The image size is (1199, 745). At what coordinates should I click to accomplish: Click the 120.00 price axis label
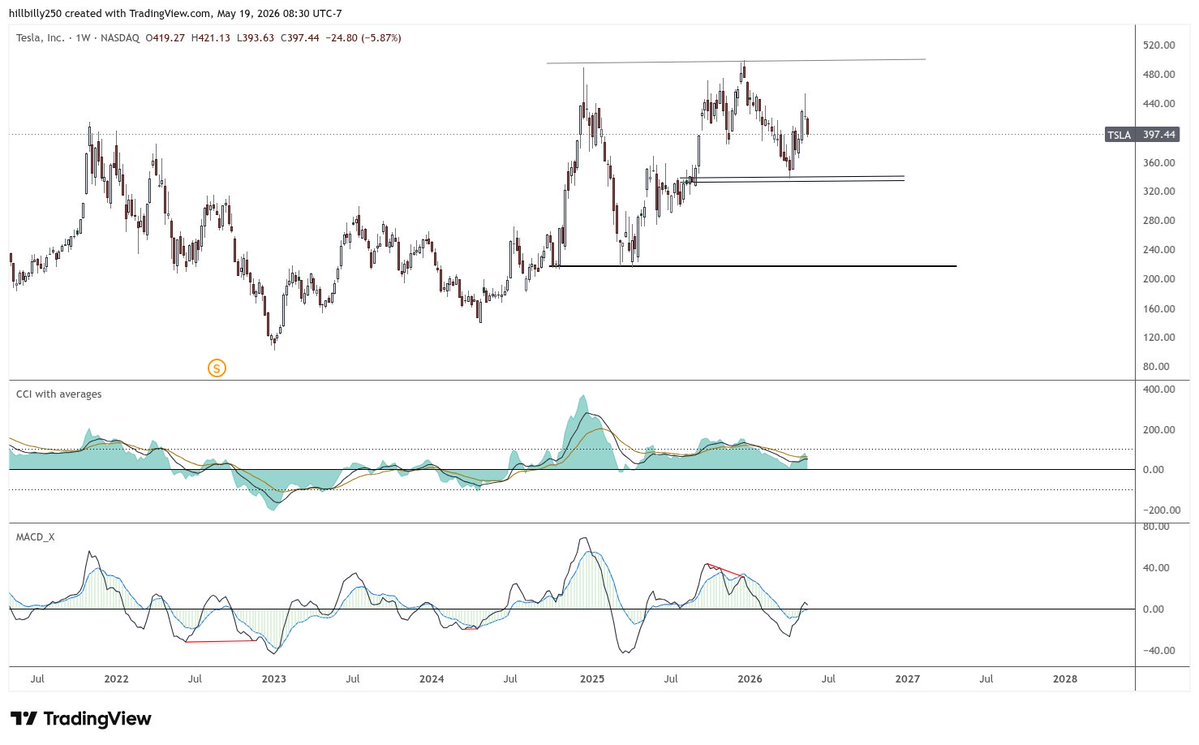1158,337
